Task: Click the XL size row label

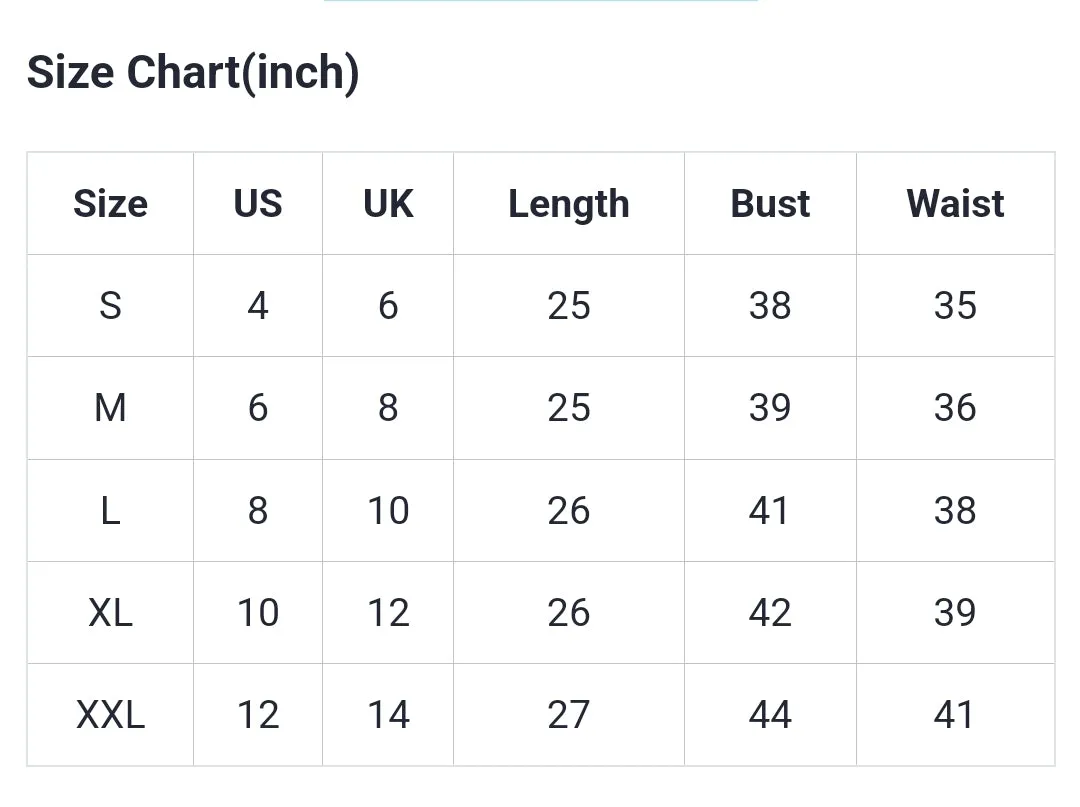Action: pyautogui.click(x=110, y=613)
